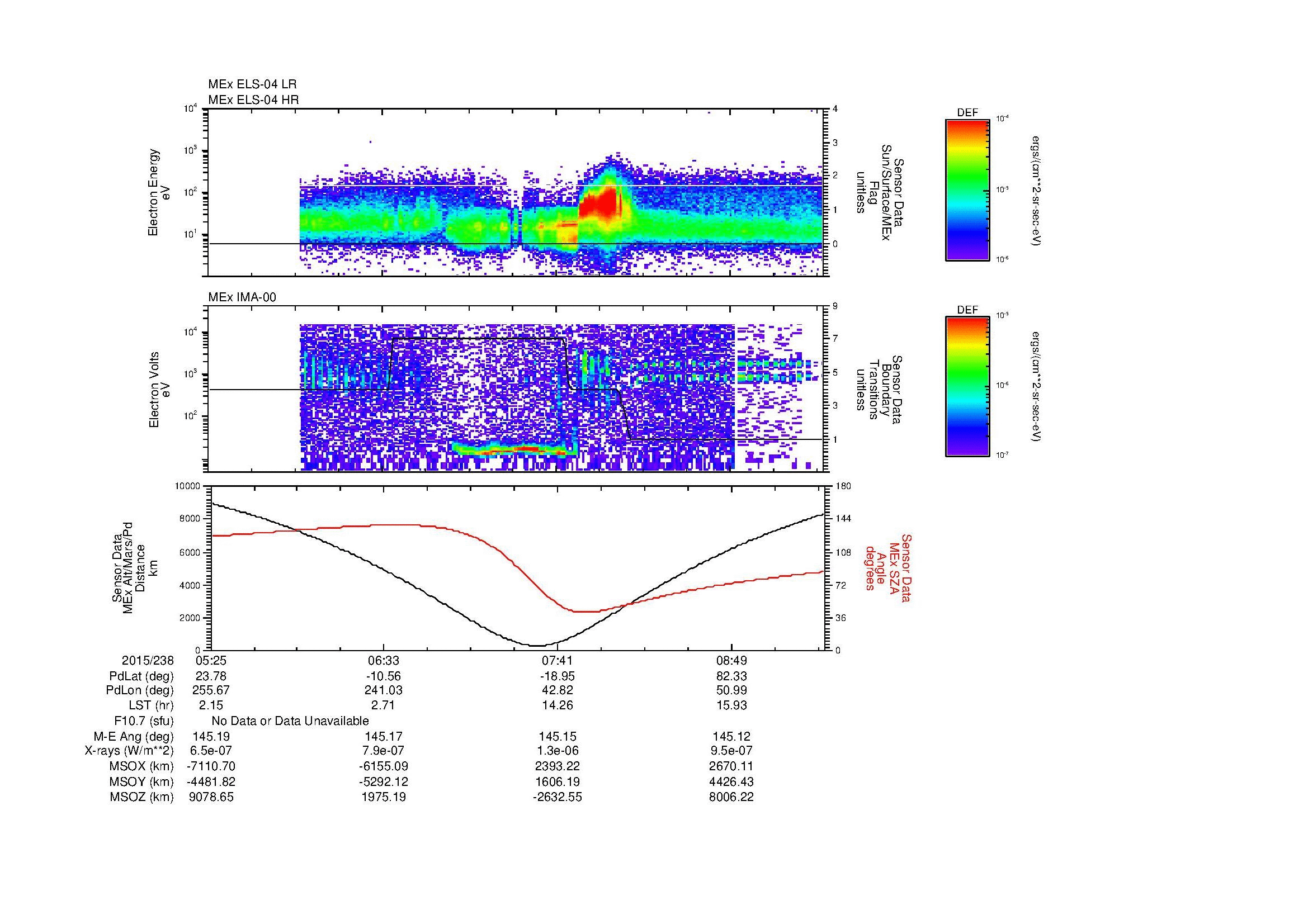This screenshot has width=1308, height=924.
Task: Click PdLat value '82.33'
Action: [731, 676]
